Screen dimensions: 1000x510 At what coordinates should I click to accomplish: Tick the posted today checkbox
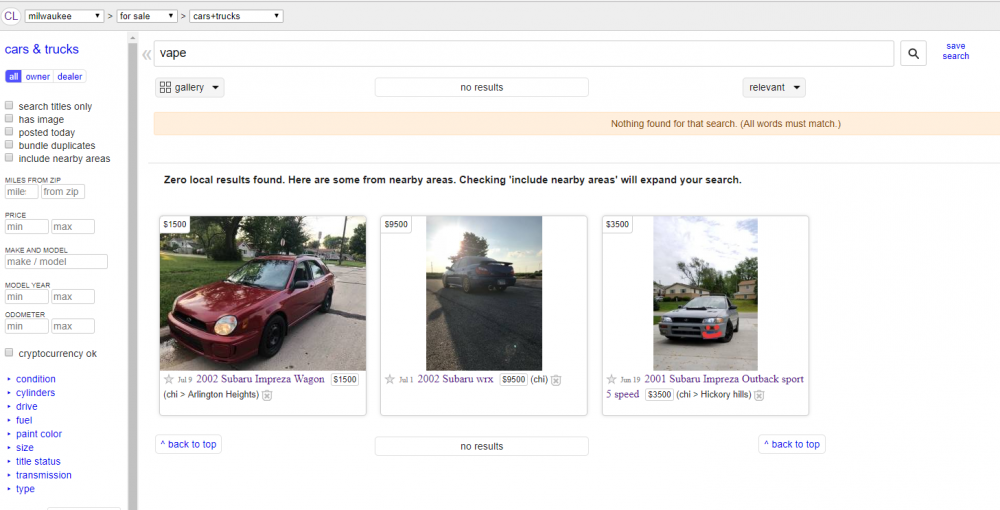coord(9,131)
